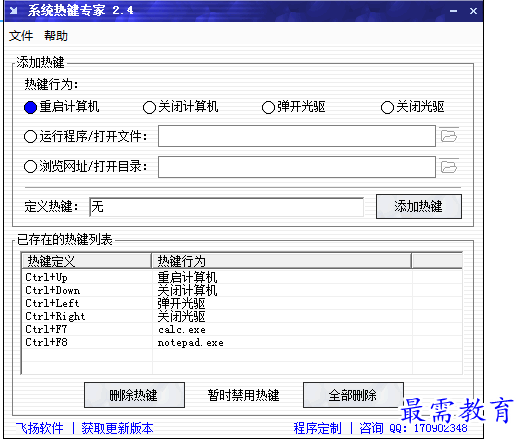Select the 浏览网址/打开目录 radio option
This screenshot has height=442, width=522.
[x=85, y=166]
